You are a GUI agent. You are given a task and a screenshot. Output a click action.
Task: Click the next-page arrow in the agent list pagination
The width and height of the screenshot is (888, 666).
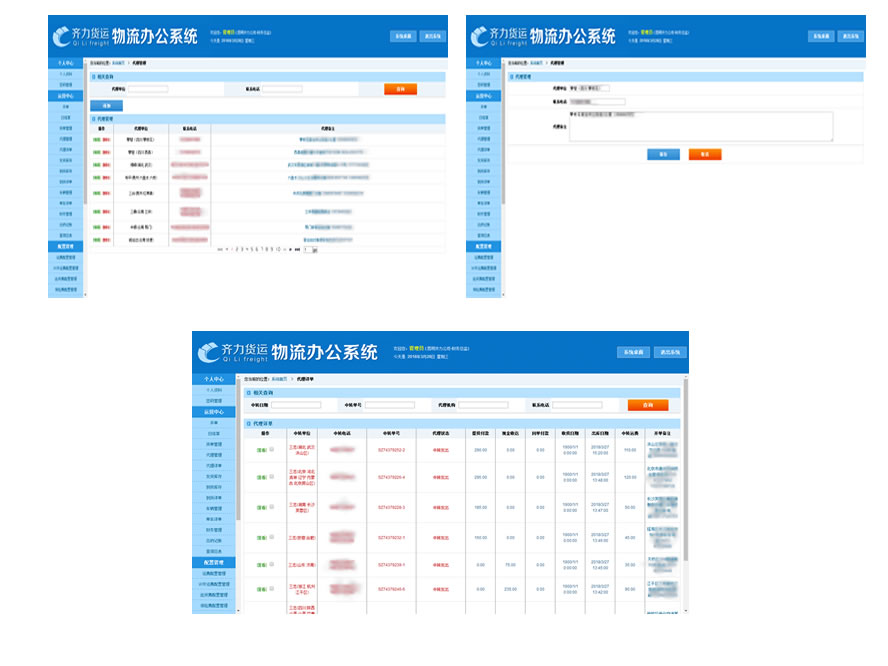point(289,249)
